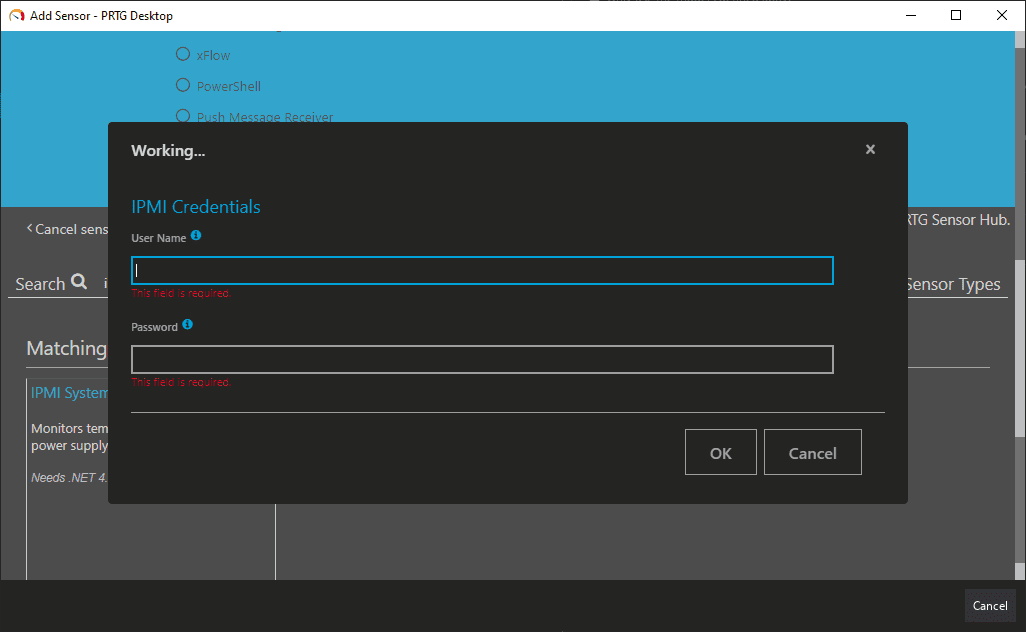
Task: Select the xFlow radio button
Action: [x=183, y=54]
